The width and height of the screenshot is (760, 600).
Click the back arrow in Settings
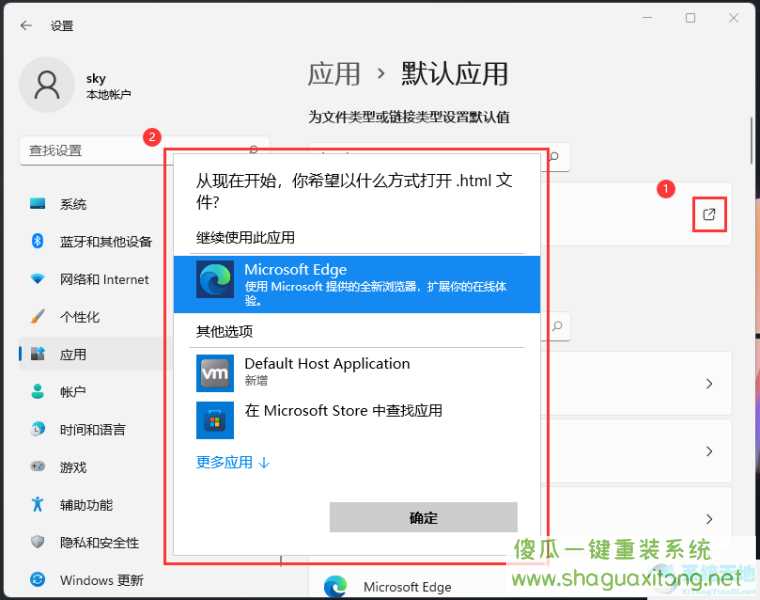[26, 25]
